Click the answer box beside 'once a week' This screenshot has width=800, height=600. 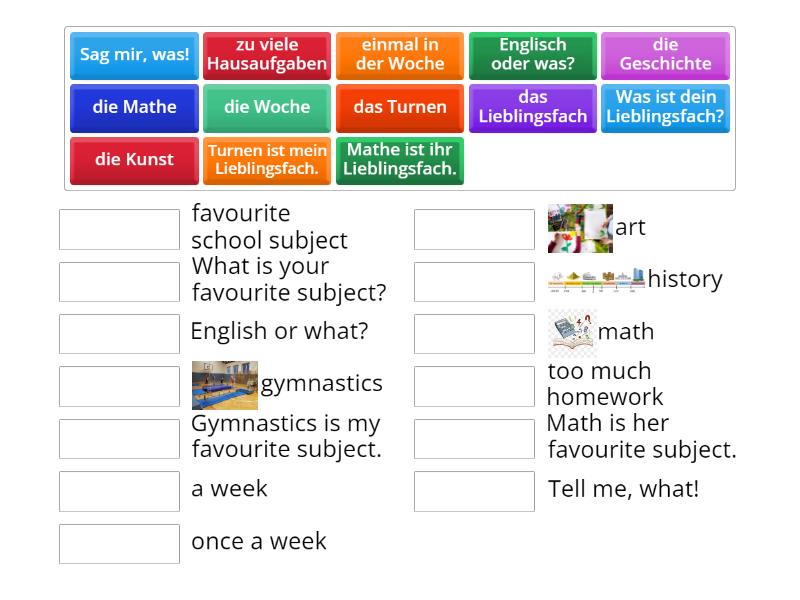(x=119, y=544)
